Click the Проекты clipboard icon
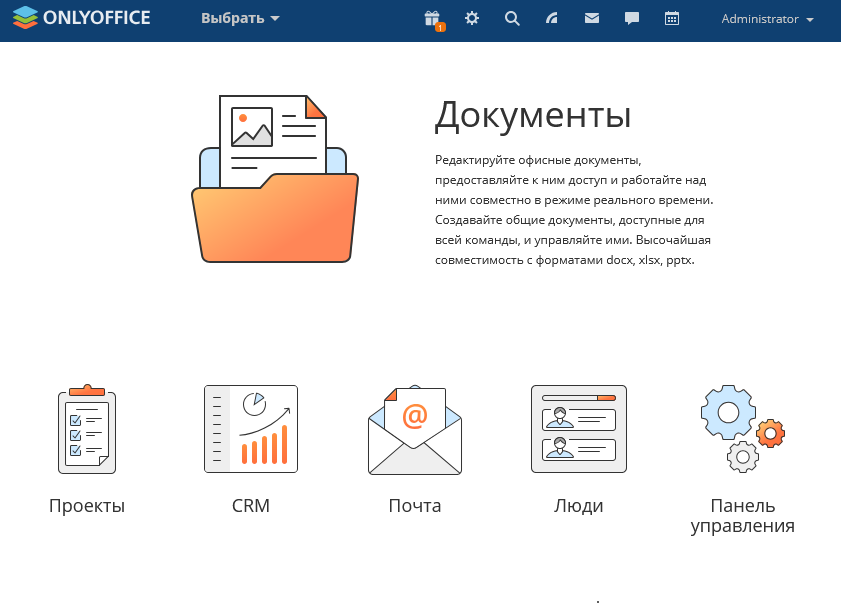Screen dimensions: 841x612 pos(87,430)
